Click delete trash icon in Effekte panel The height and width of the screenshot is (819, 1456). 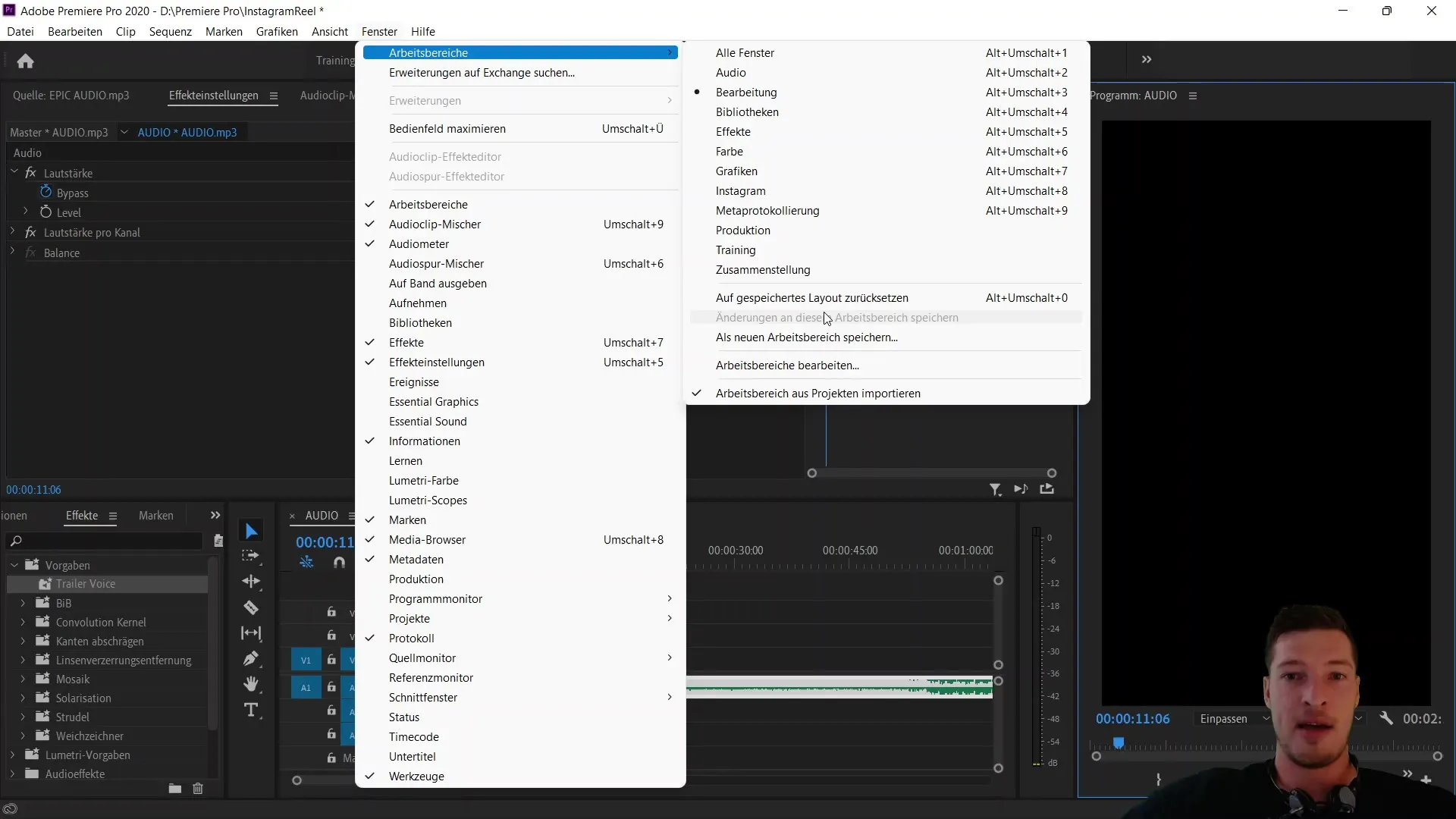[x=198, y=789]
